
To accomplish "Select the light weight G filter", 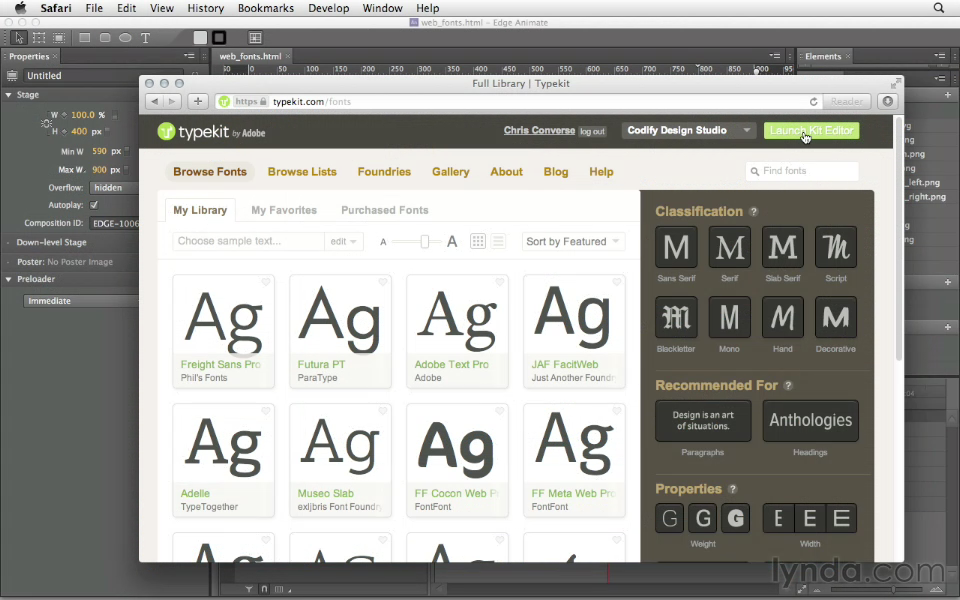I will click(x=669, y=519).
